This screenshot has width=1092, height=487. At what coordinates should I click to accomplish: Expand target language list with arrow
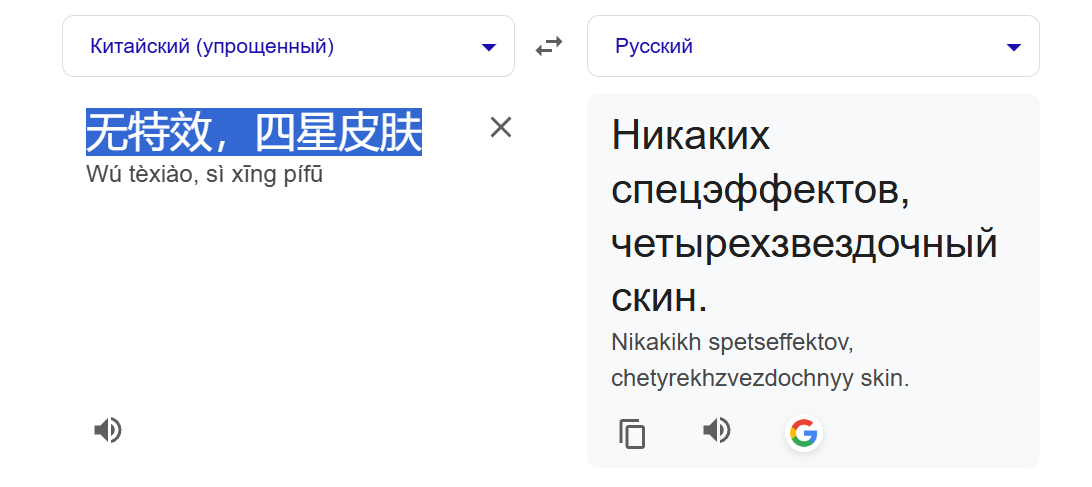point(1014,47)
